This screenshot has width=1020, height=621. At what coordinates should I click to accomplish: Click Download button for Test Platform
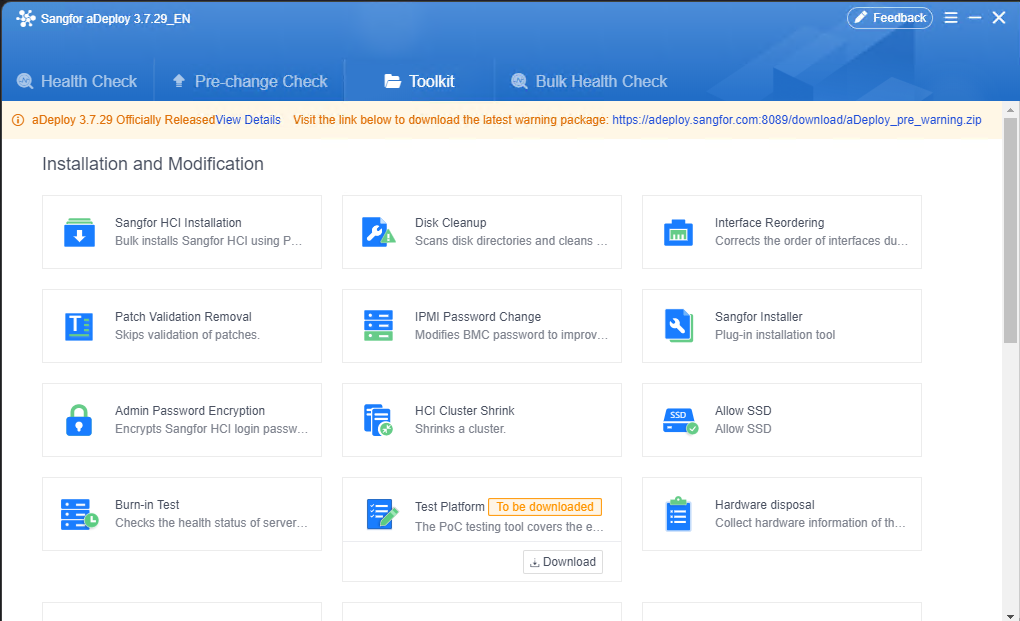tap(563, 562)
